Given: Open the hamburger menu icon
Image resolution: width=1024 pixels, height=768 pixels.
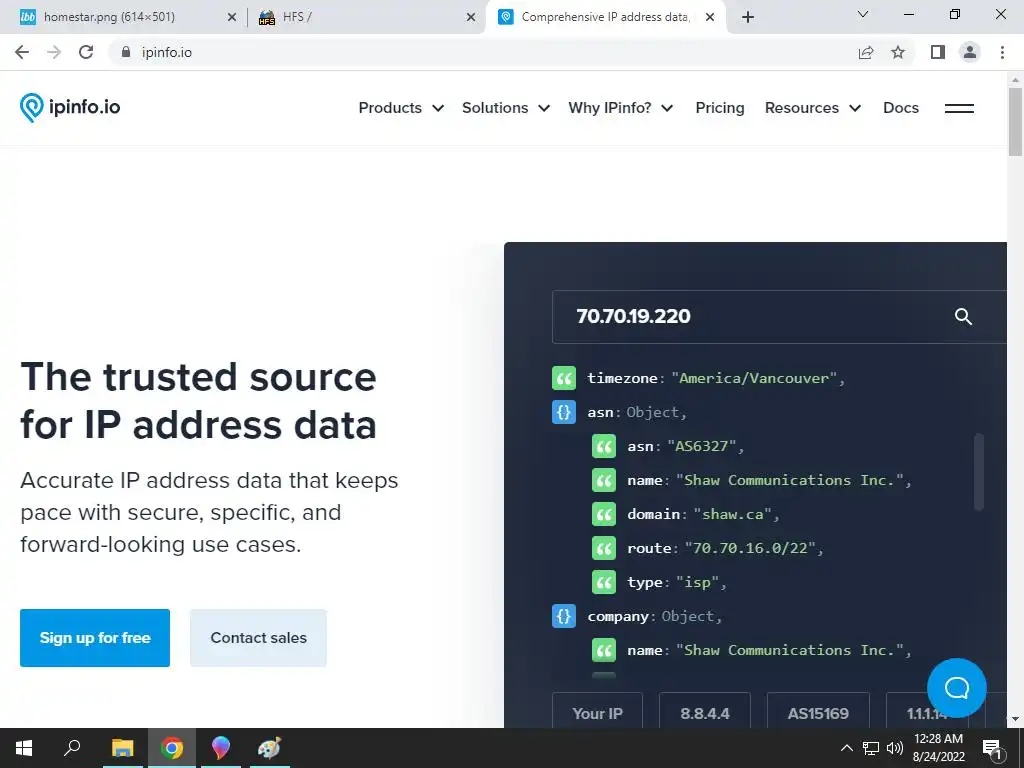Looking at the screenshot, I should pyautogui.click(x=959, y=108).
